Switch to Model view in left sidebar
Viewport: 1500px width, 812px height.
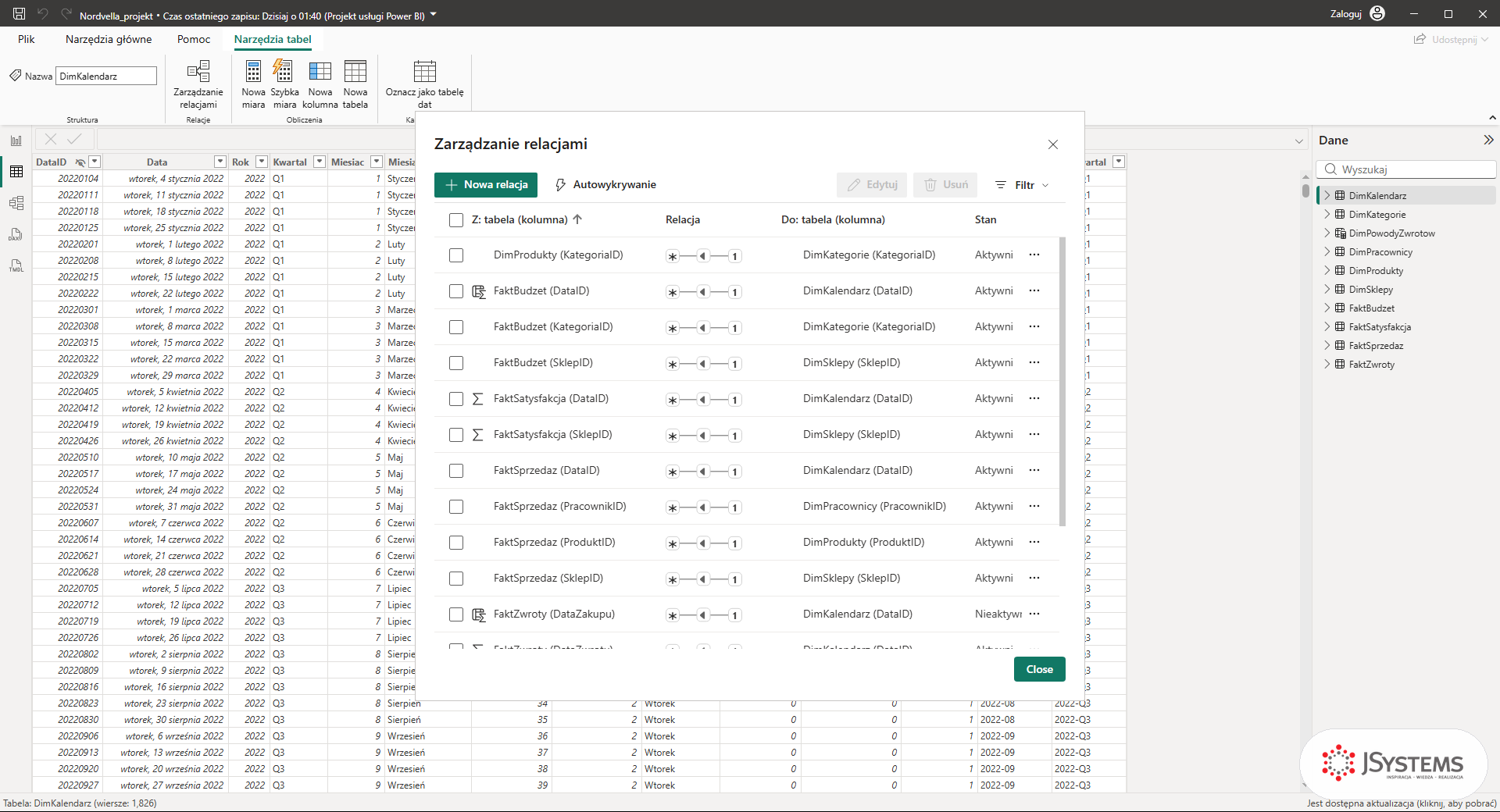pos(16,203)
